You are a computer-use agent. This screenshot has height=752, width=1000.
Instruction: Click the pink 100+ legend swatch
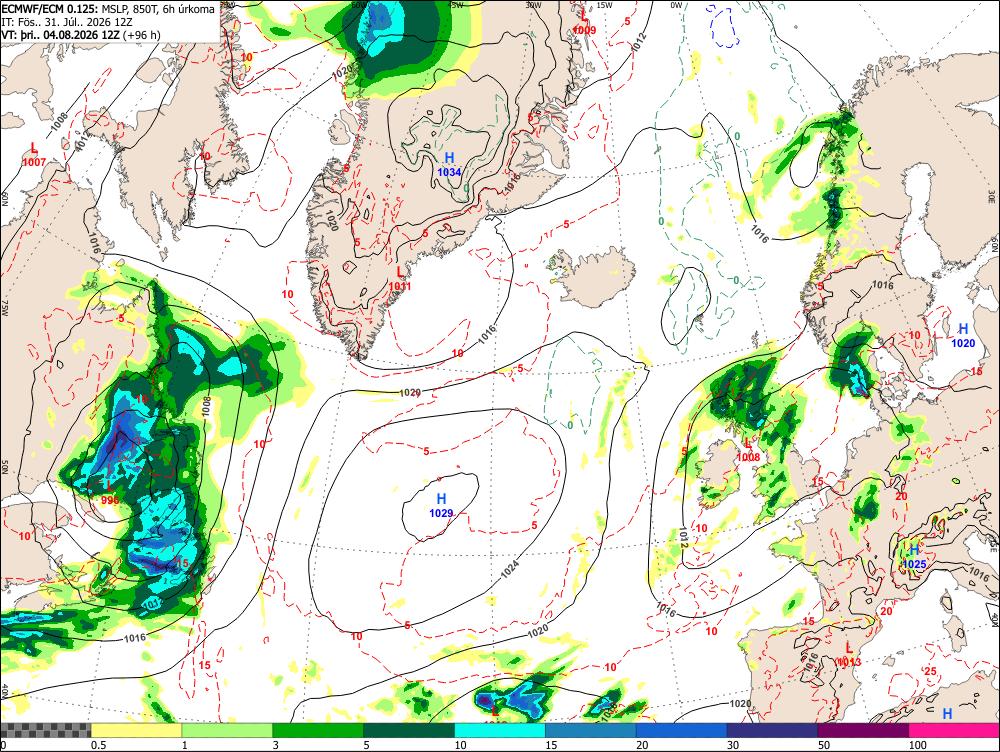[x=954, y=730]
